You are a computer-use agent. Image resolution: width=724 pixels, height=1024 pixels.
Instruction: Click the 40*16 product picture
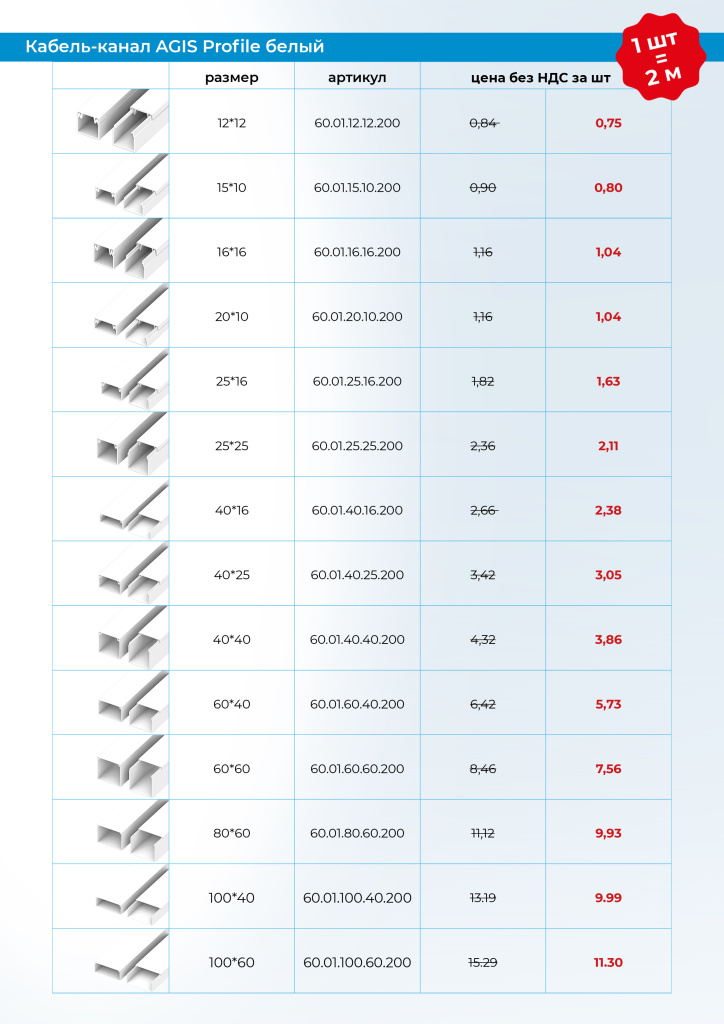pos(134,510)
